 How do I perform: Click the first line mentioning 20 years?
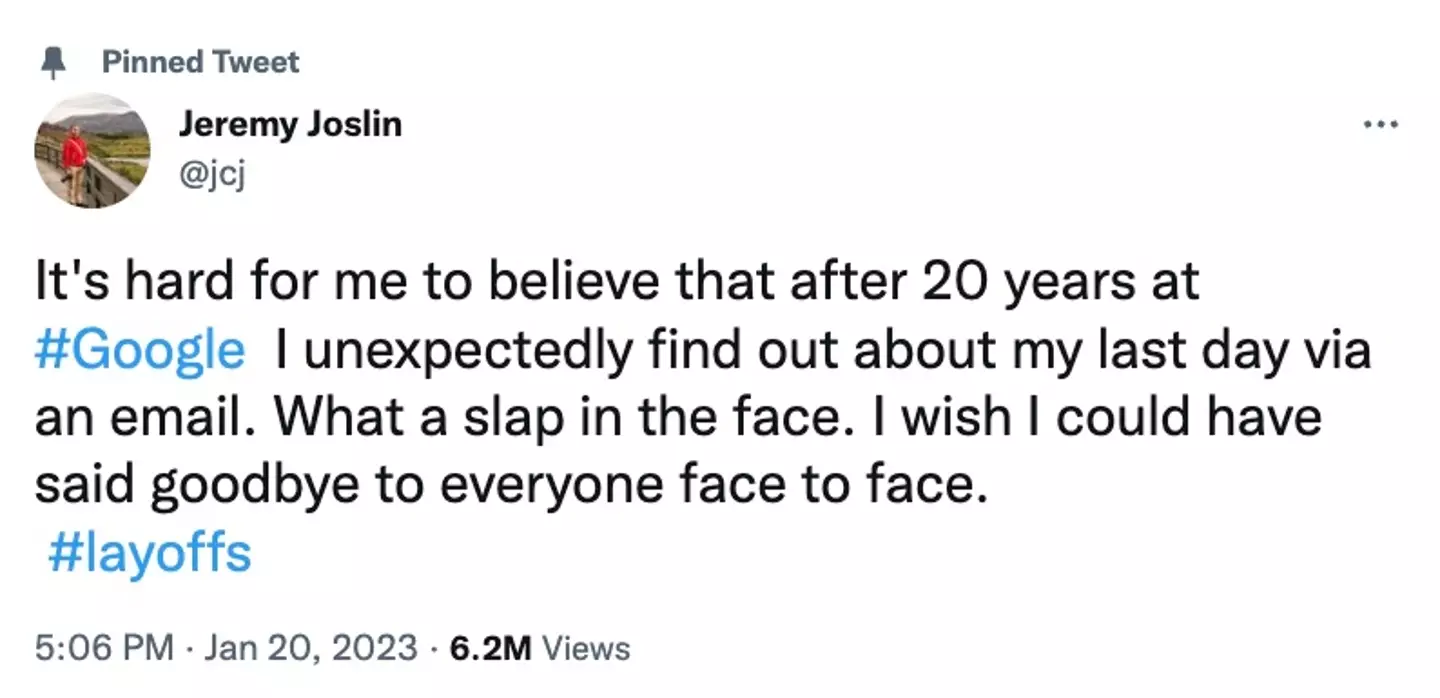pyautogui.click(x=617, y=283)
